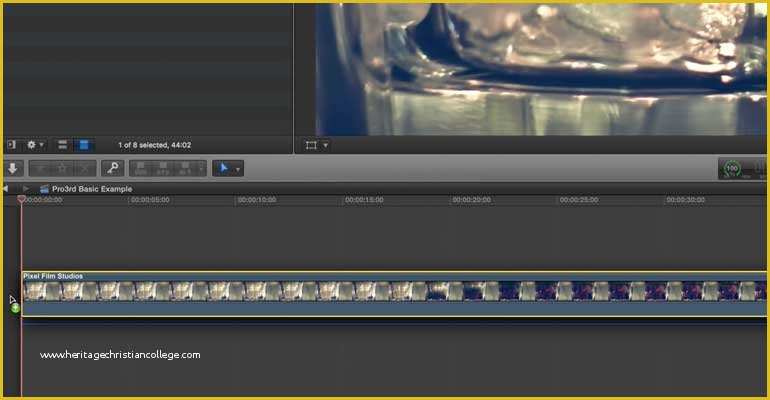Mark the selection as Favorite
The width and height of the screenshot is (770, 400).
(40, 169)
